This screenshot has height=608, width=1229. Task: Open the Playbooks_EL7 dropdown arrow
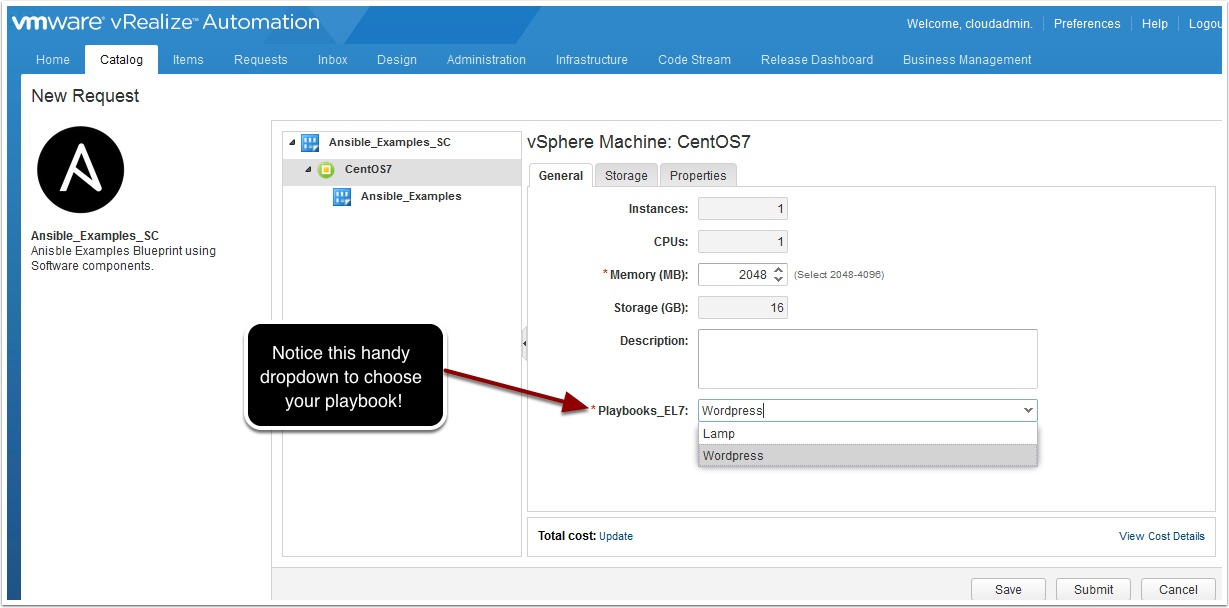coord(1028,410)
